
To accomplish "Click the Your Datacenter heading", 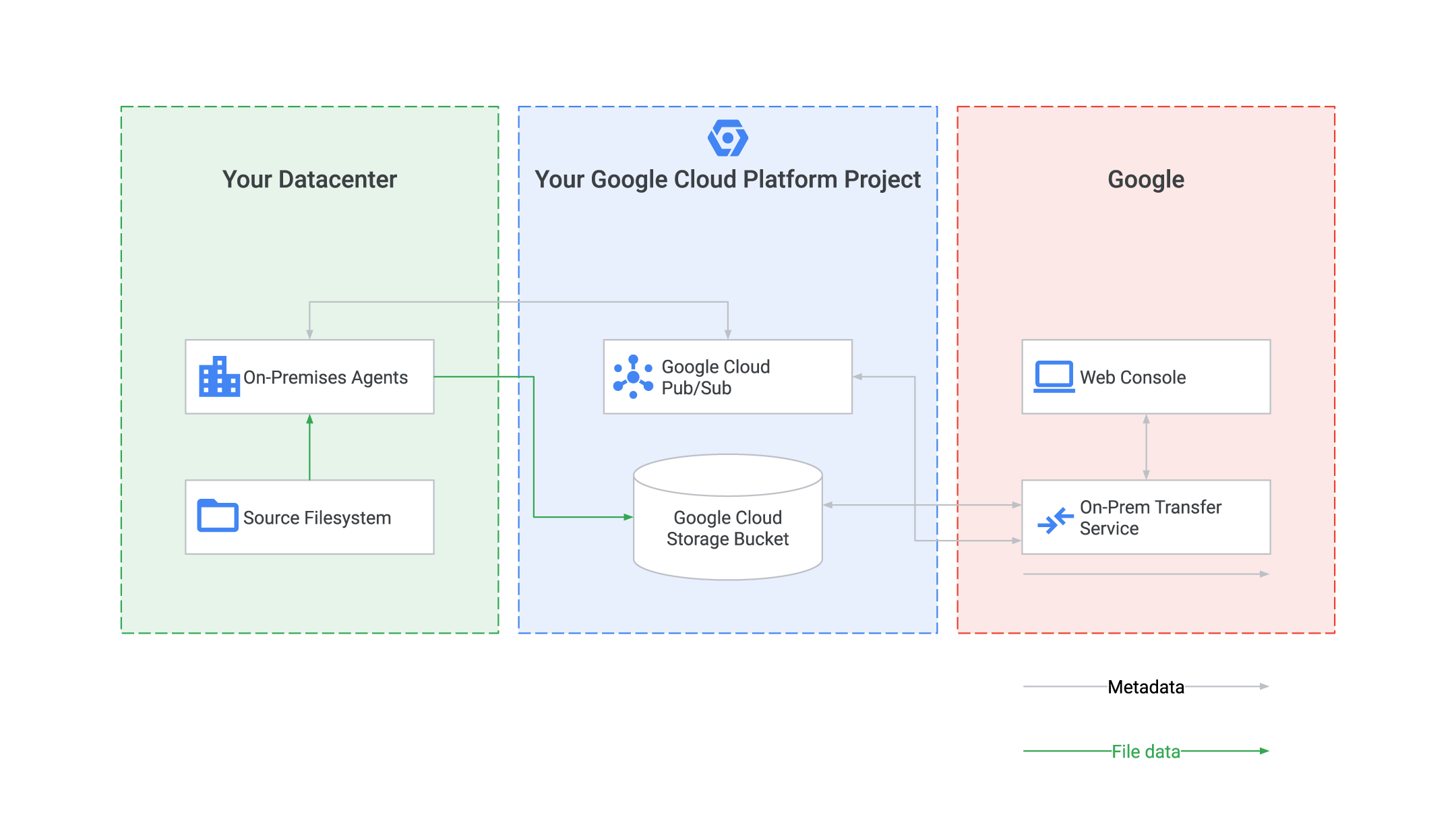I will point(309,179).
